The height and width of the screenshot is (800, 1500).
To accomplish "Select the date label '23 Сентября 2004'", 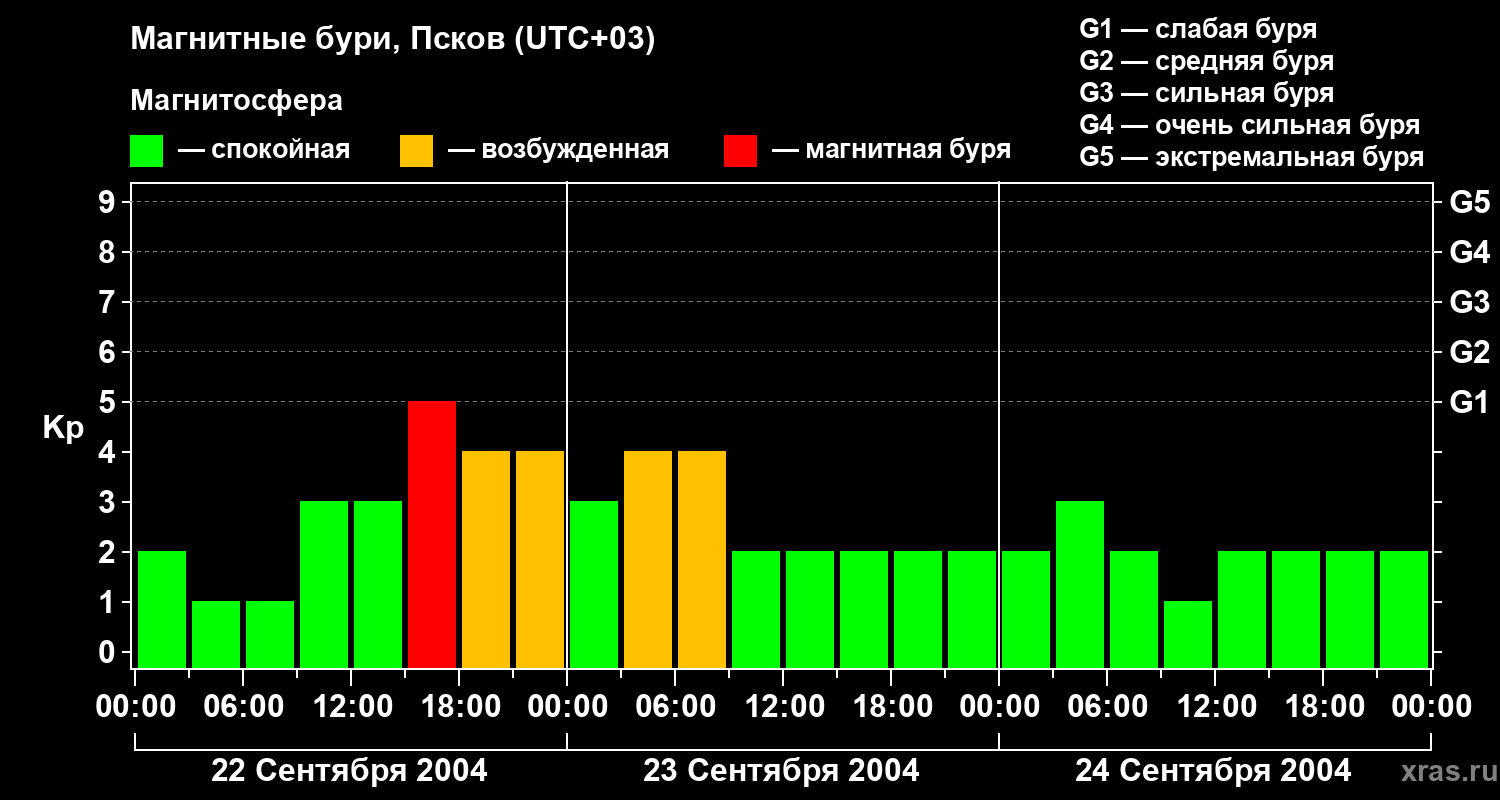I will tap(781, 771).
